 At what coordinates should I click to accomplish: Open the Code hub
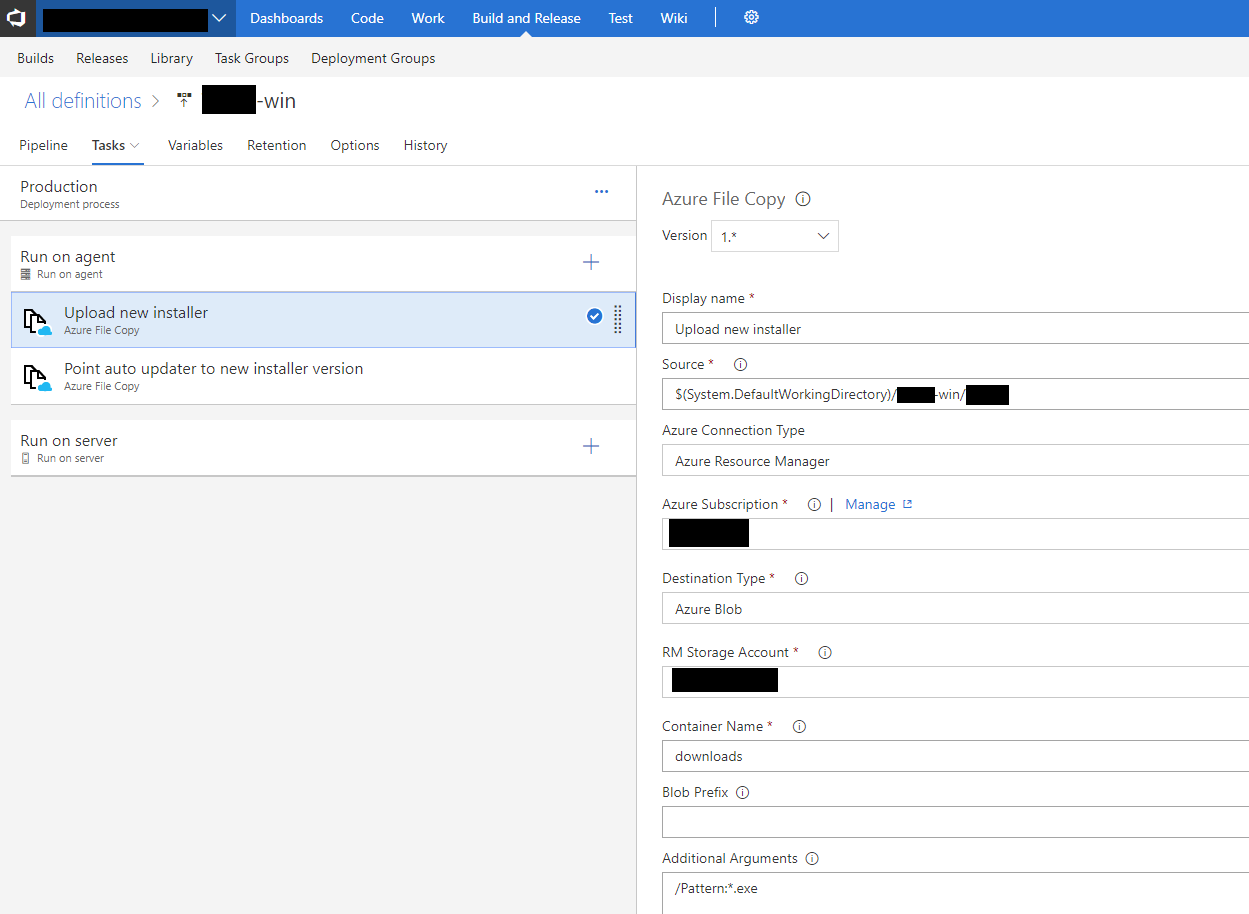pos(367,18)
